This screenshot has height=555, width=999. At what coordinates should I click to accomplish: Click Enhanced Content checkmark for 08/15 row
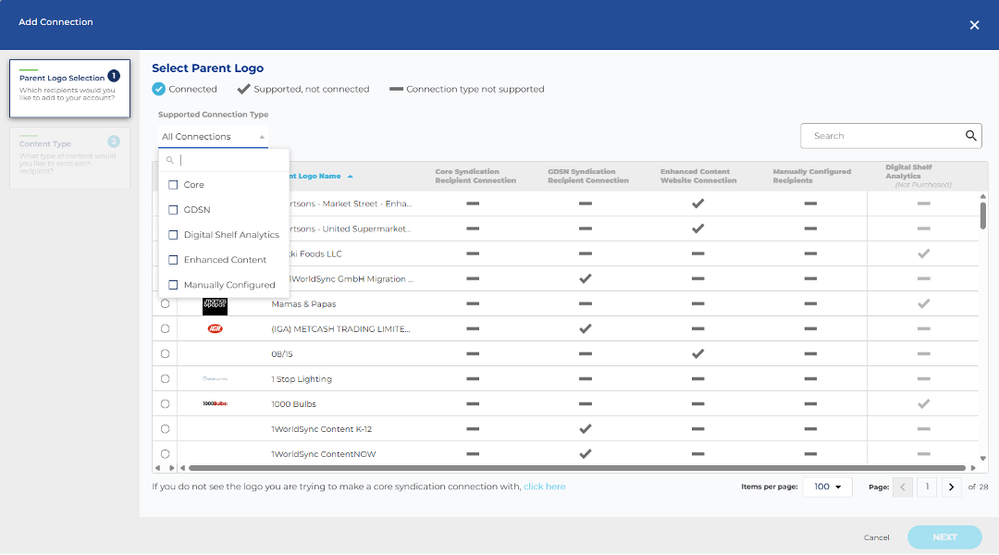[698, 354]
